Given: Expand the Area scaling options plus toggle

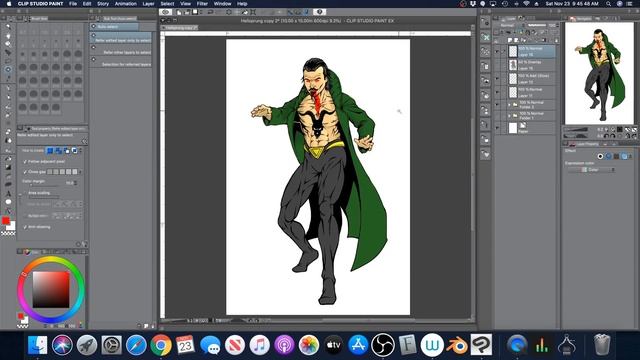Looking at the screenshot, I should [x=20, y=193].
